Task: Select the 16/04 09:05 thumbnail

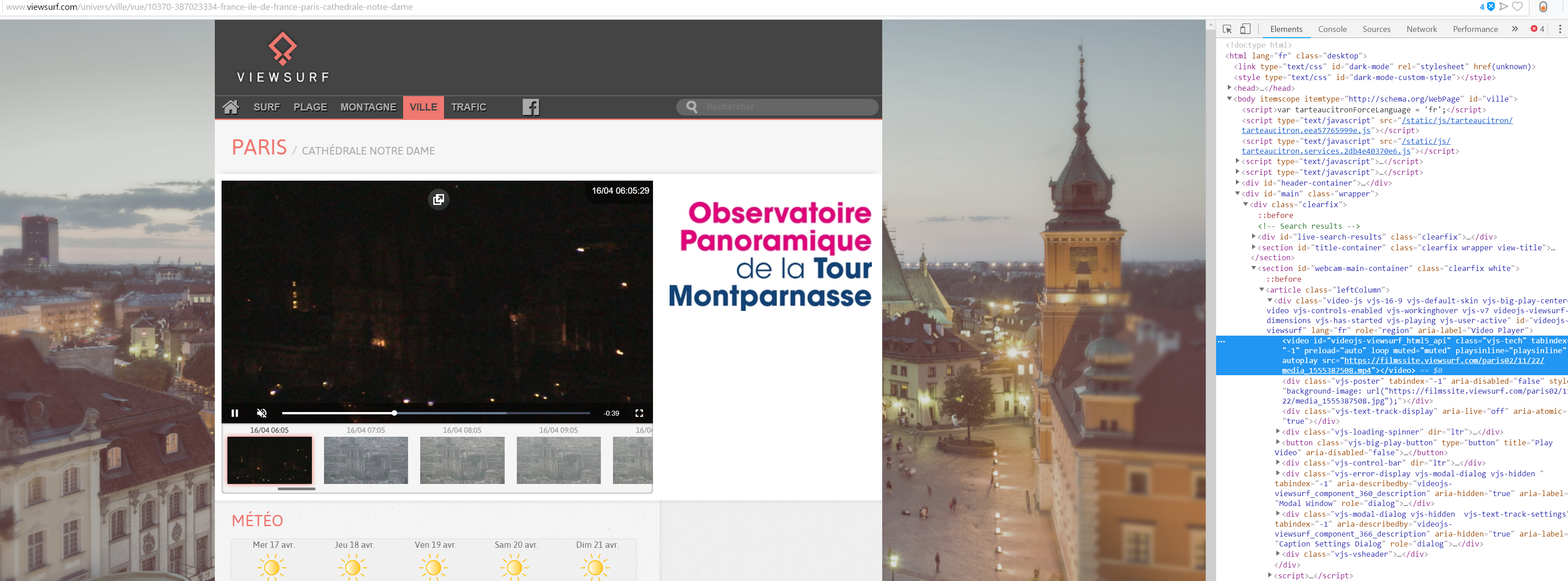Action: pyautogui.click(x=558, y=460)
